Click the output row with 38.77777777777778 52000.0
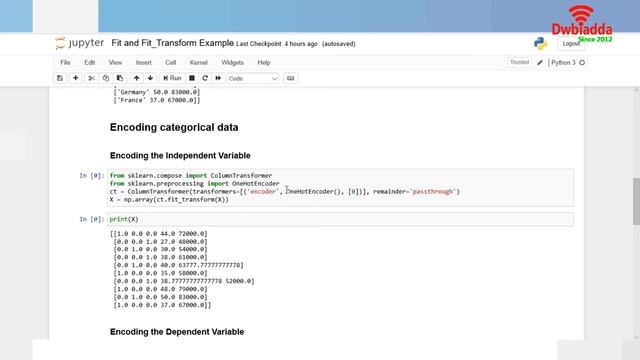The width and height of the screenshot is (640, 360). [184, 281]
